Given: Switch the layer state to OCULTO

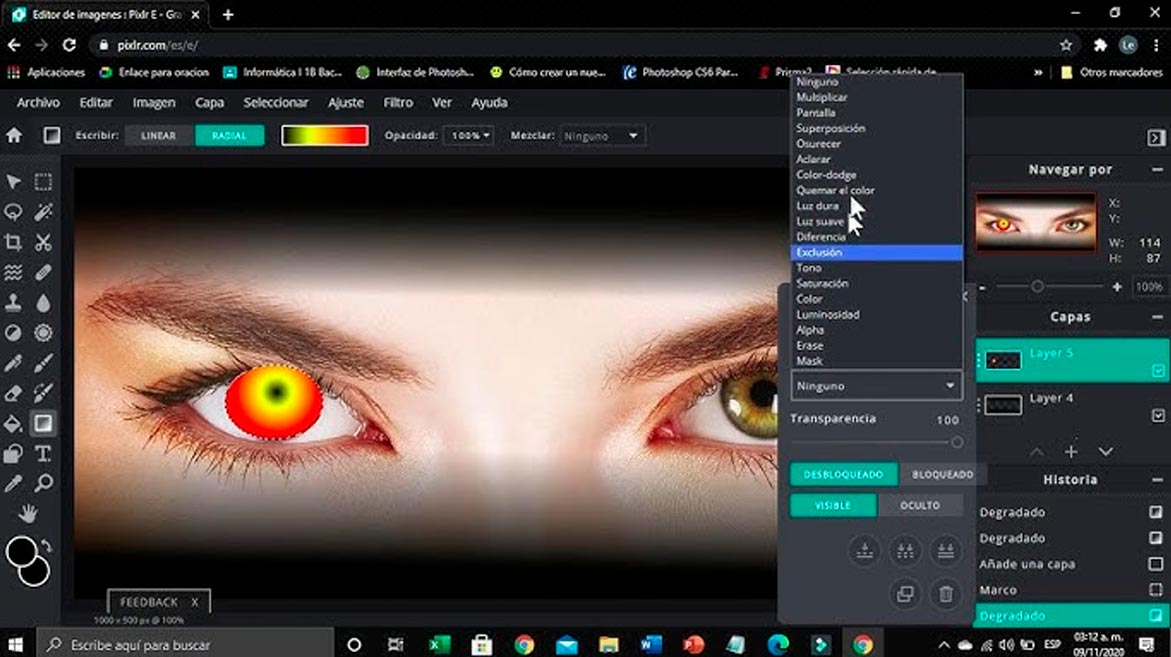Looking at the screenshot, I should [919, 505].
